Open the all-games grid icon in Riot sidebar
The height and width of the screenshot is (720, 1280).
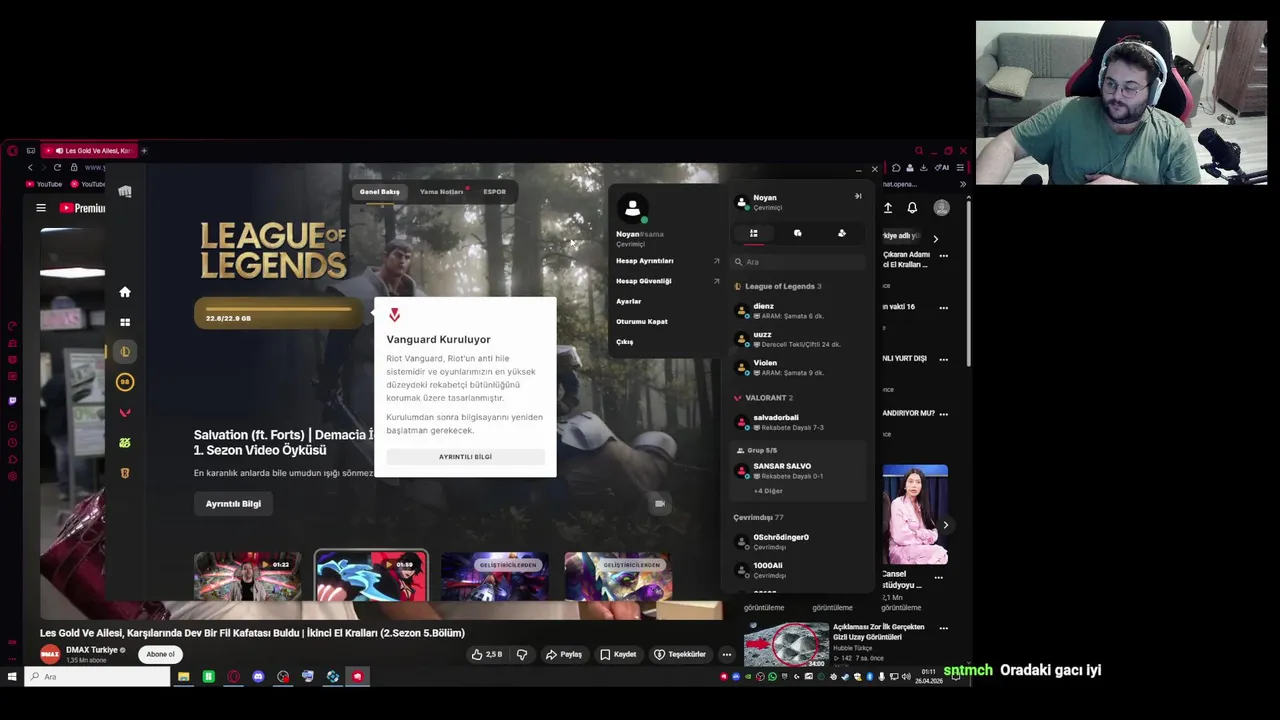[x=125, y=322]
